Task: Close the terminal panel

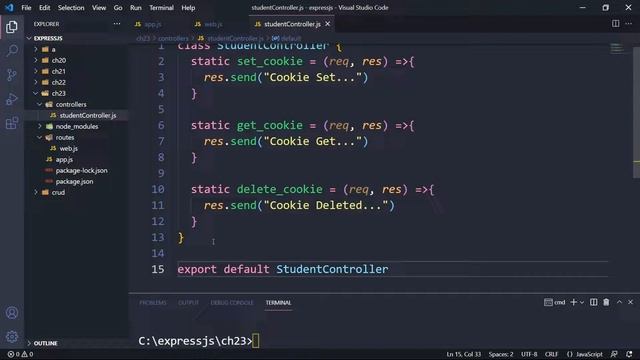Action: (631, 302)
